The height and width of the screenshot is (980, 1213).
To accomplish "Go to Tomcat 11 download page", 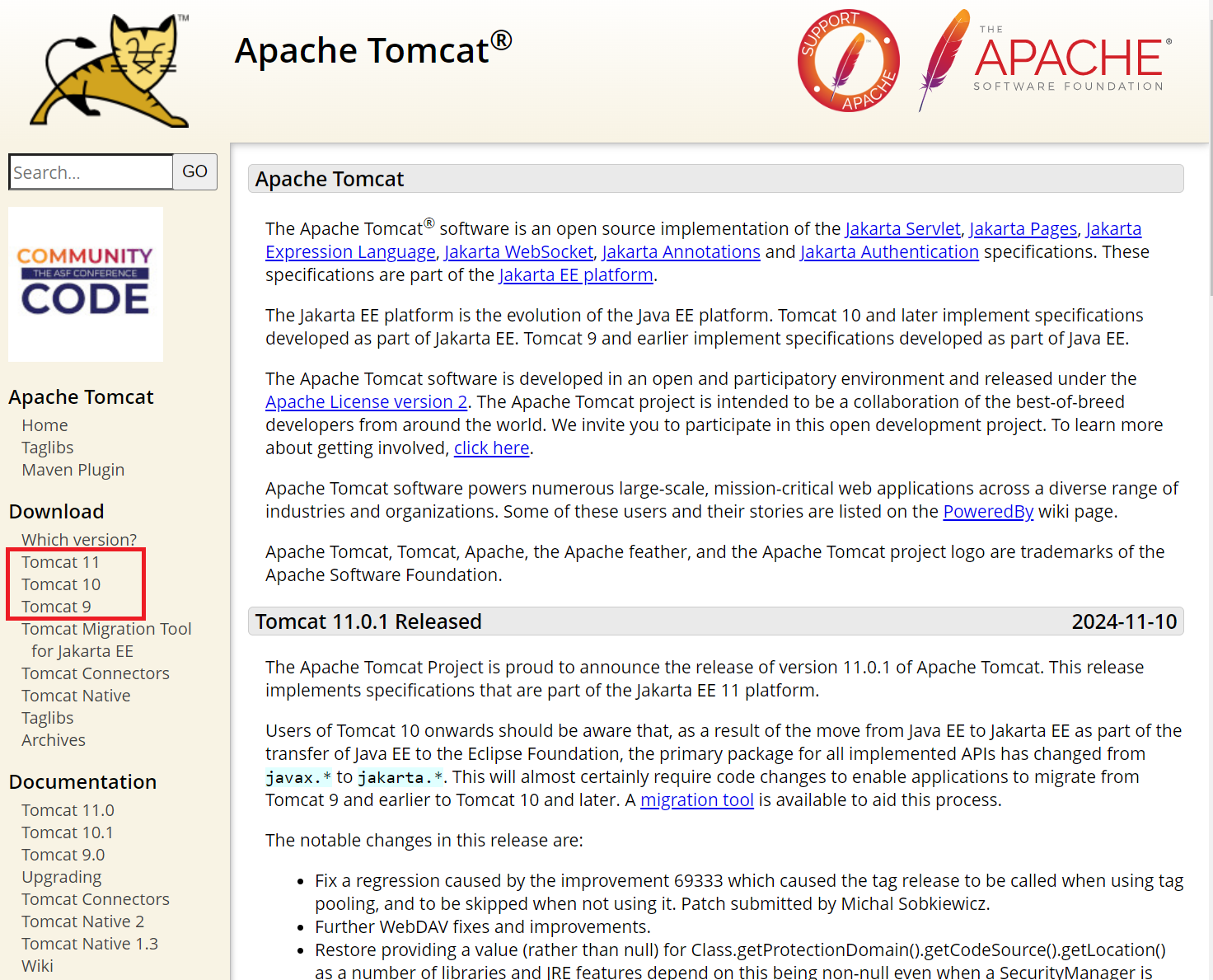I will point(60,562).
